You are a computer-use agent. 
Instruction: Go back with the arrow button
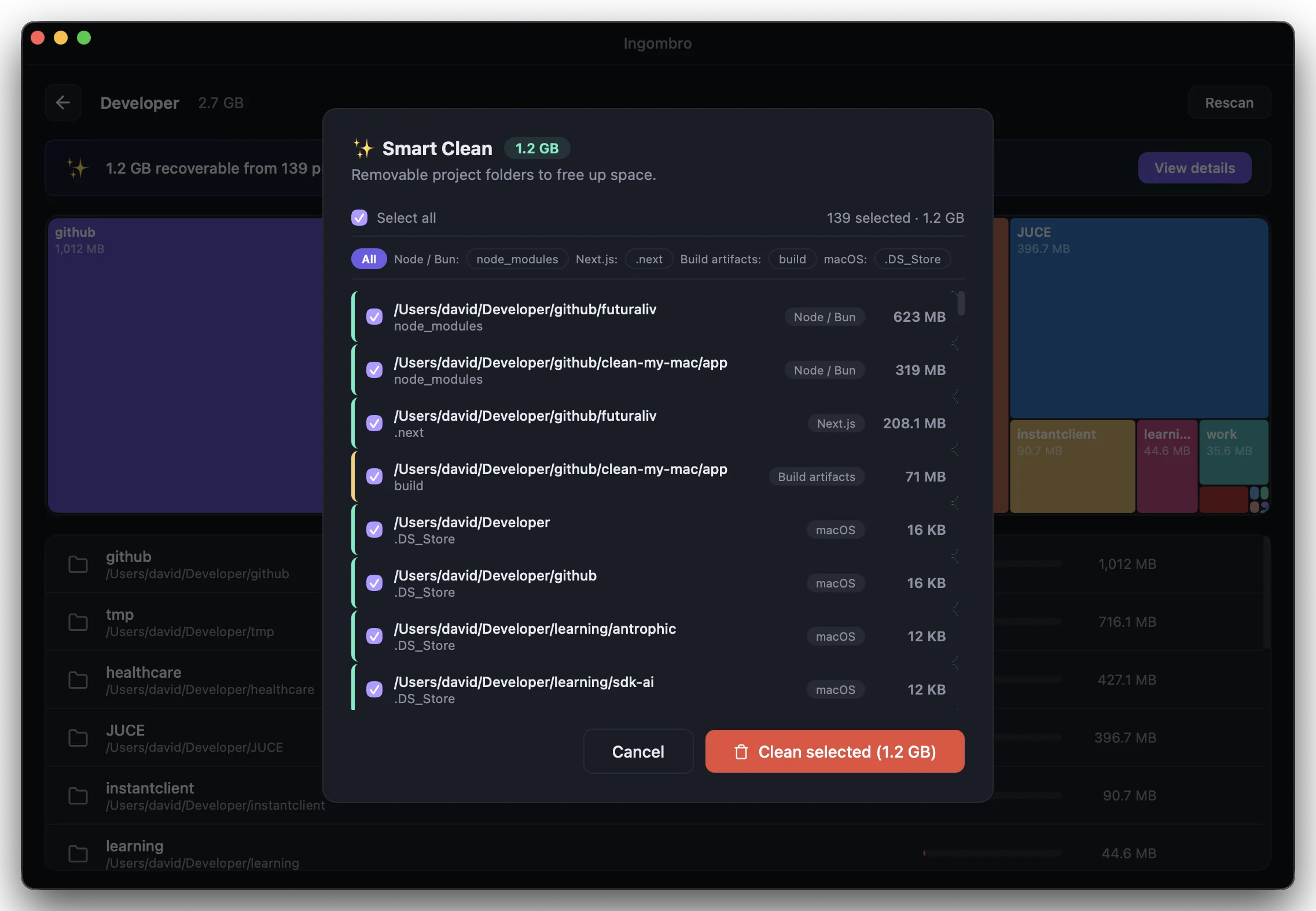coord(63,102)
